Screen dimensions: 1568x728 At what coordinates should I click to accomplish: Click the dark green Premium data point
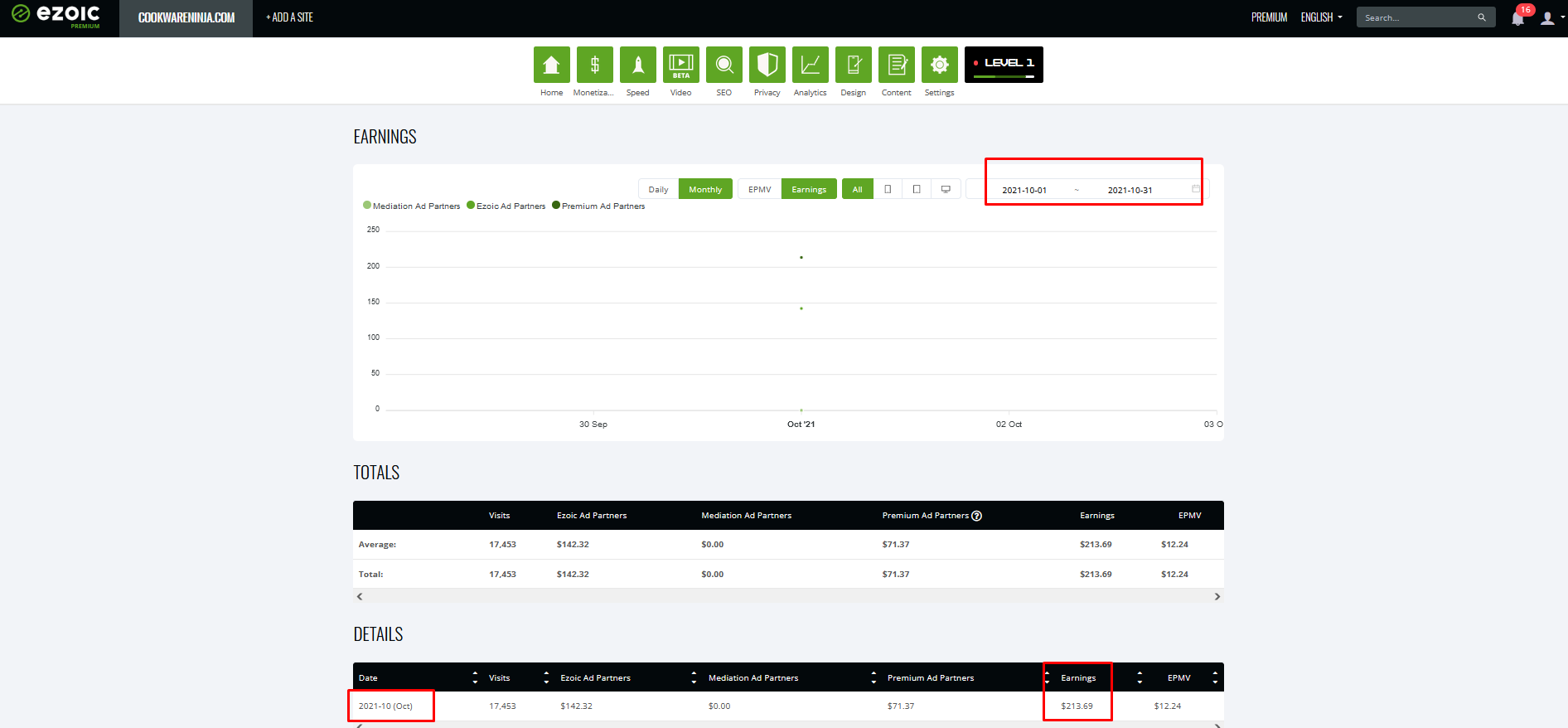click(801, 257)
